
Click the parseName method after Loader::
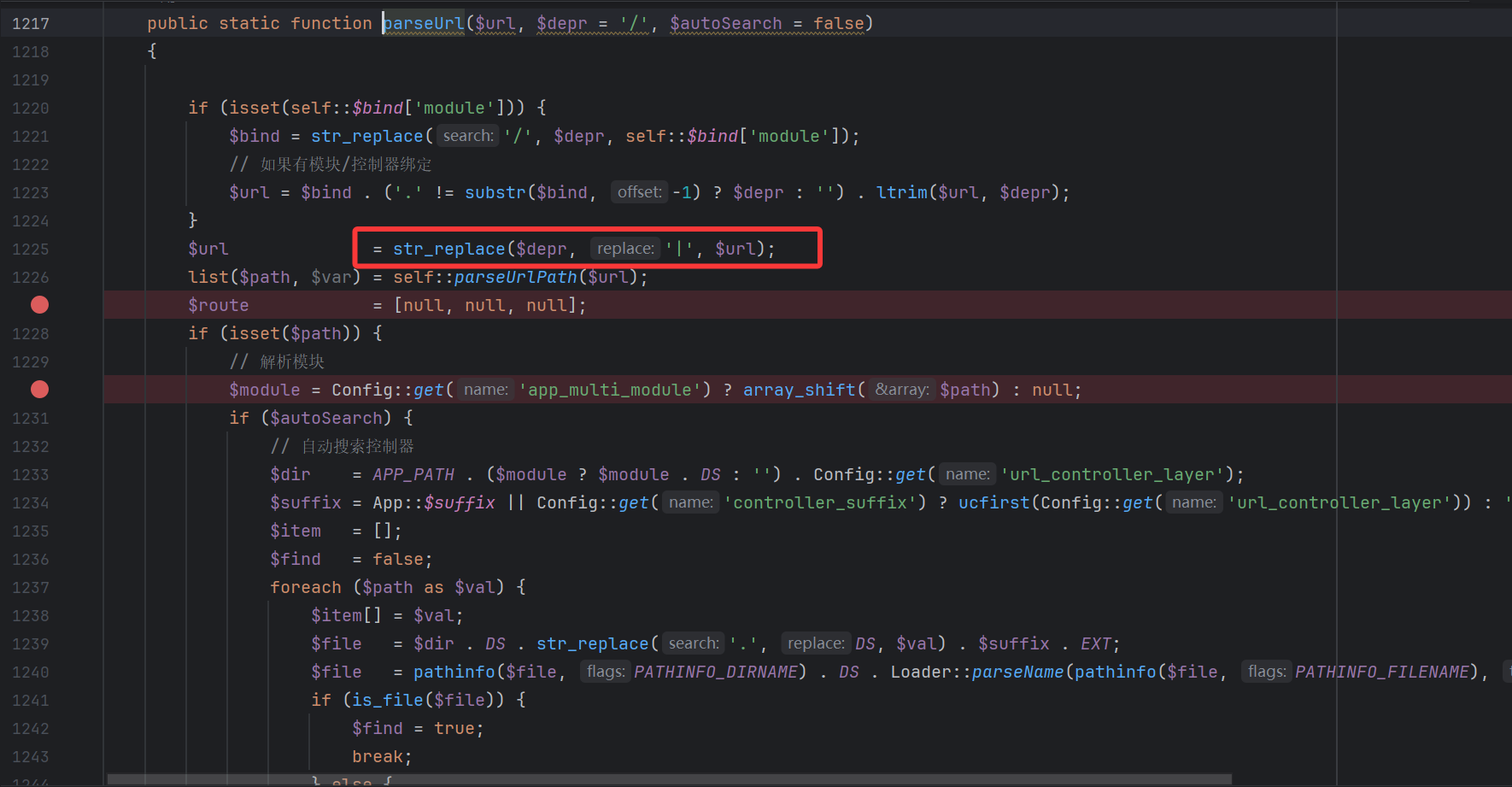click(x=1017, y=672)
